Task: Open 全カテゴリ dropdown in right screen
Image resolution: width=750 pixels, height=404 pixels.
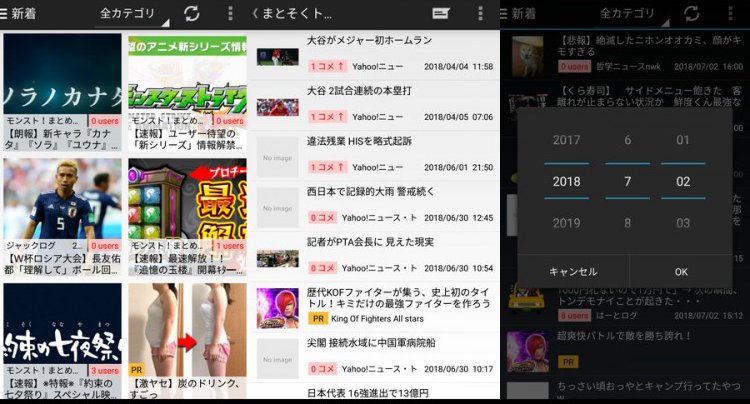Action: click(632, 14)
